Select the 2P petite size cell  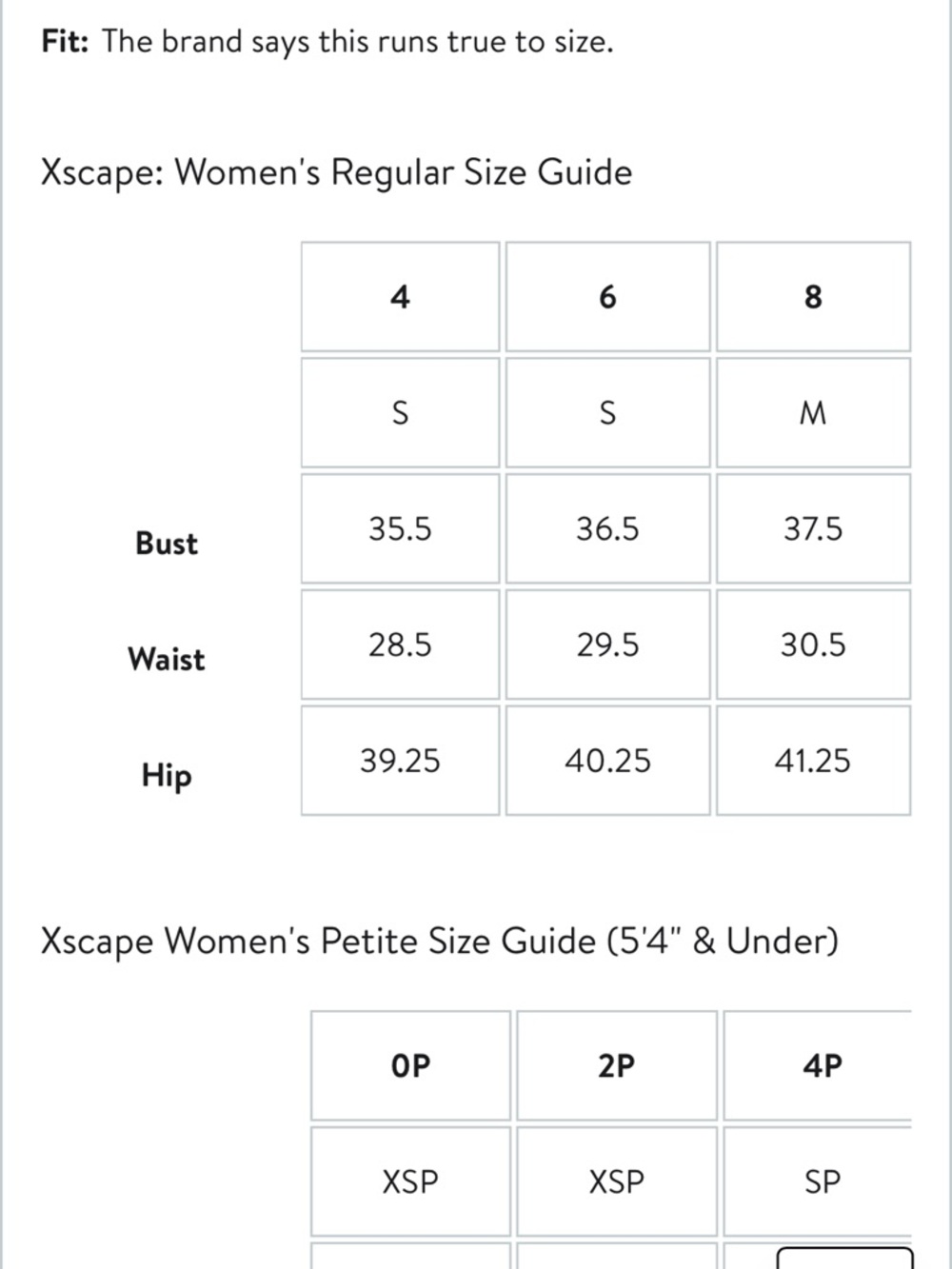pyautogui.click(x=617, y=1066)
